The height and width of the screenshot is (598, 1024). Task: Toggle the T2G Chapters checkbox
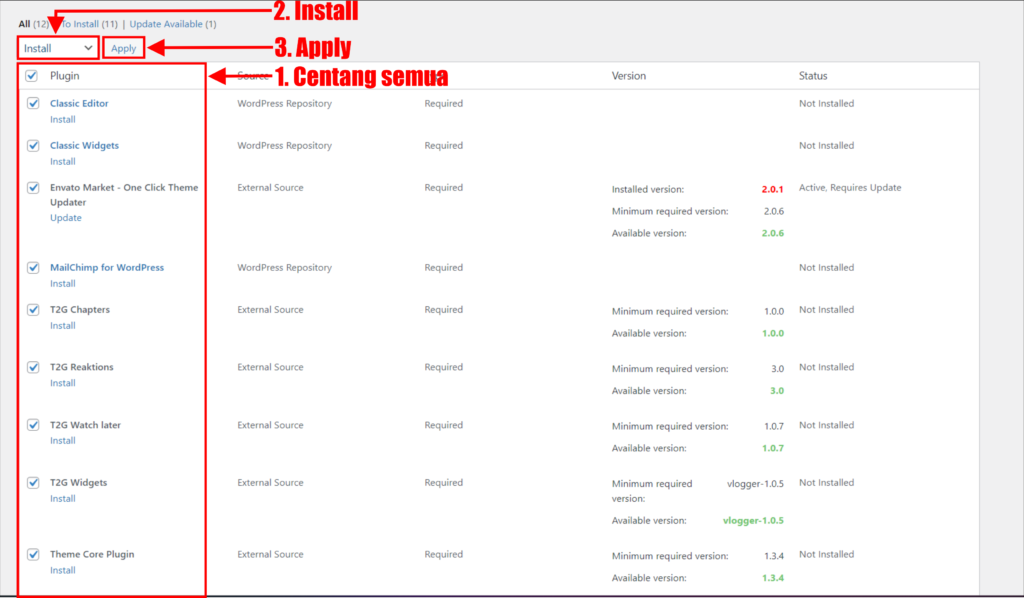tap(33, 309)
